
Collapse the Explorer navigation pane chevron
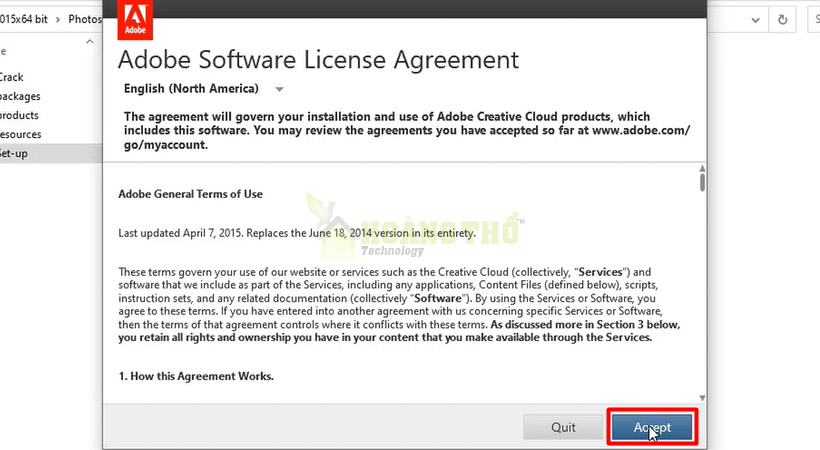click(x=90, y=42)
